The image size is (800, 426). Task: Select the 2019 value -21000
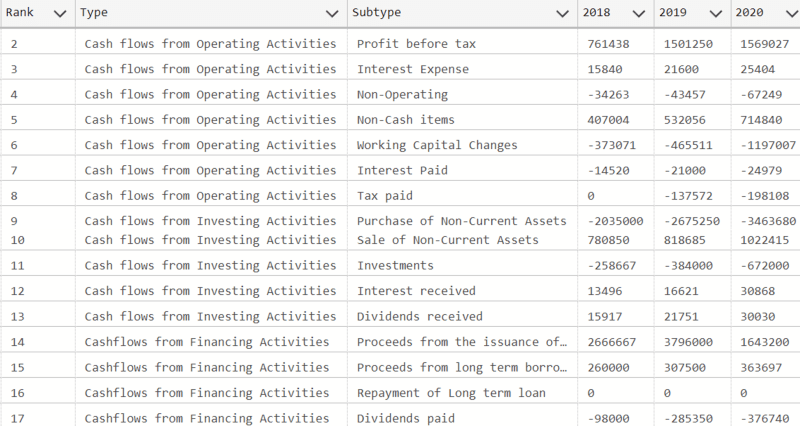tap(685, 170)
